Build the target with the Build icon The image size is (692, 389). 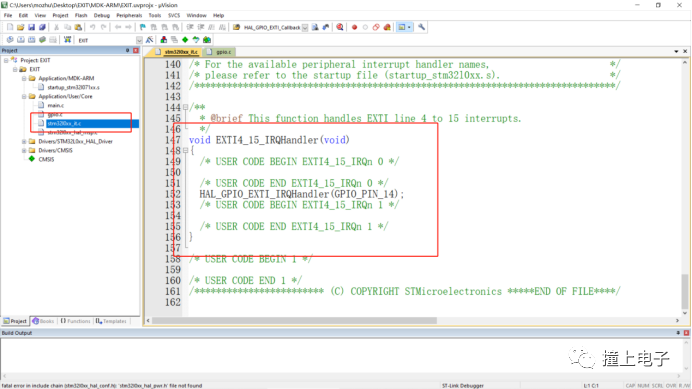20,40
